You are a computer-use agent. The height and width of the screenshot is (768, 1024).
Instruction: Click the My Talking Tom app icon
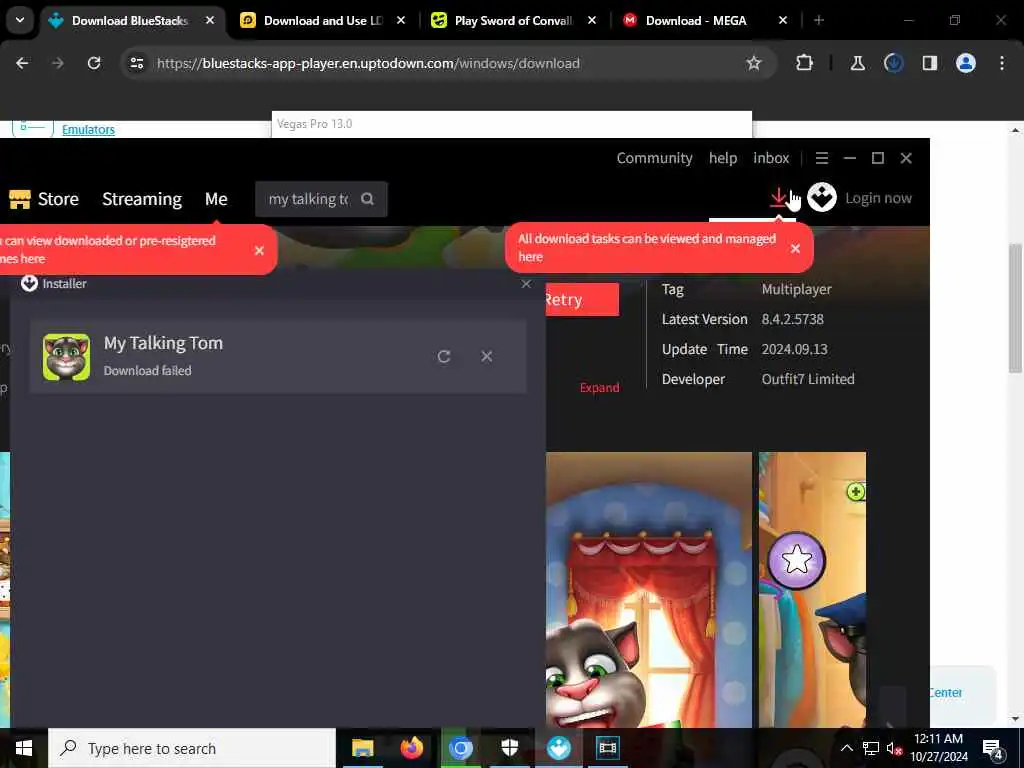click(66, 357)
